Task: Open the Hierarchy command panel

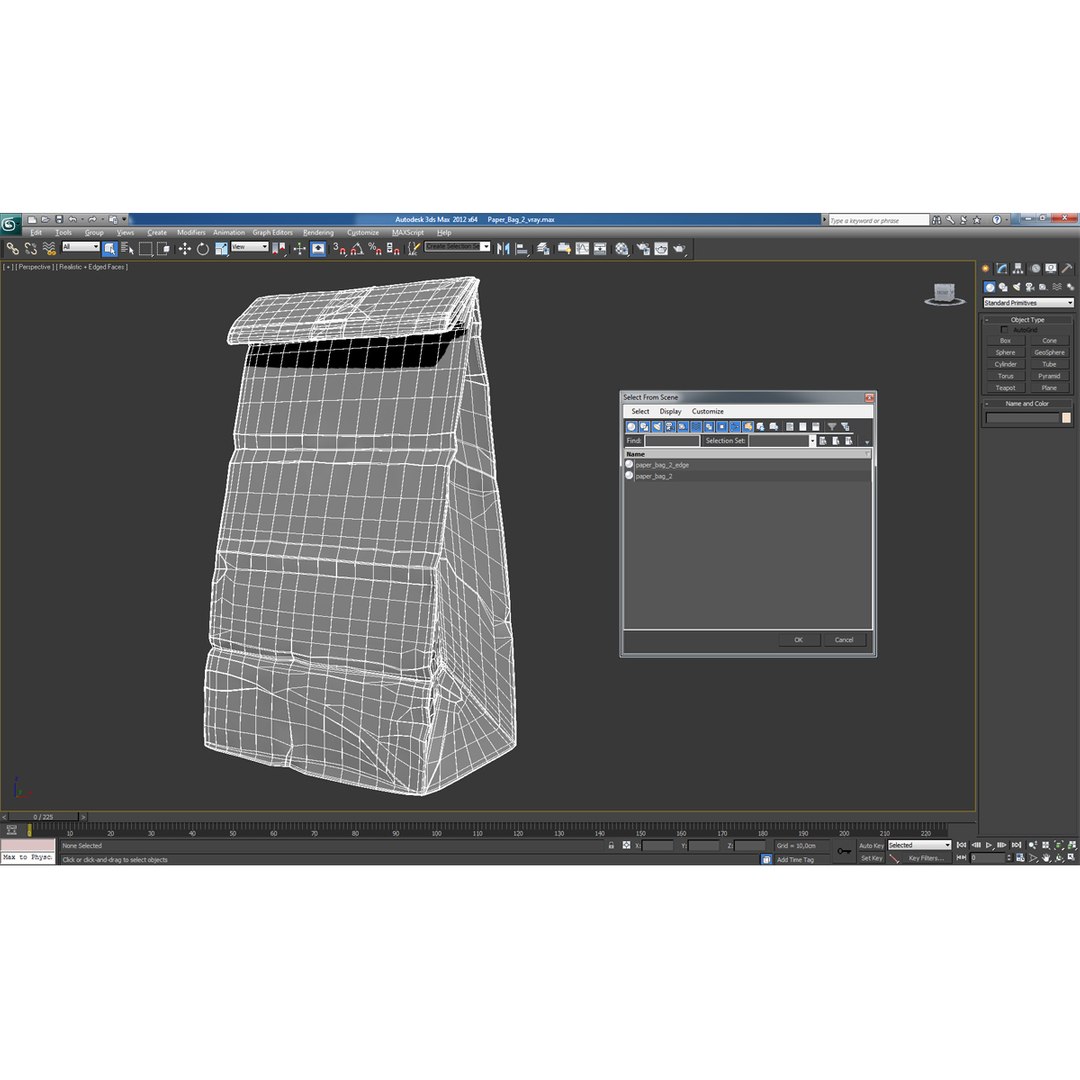Action: click(1018, 269)
